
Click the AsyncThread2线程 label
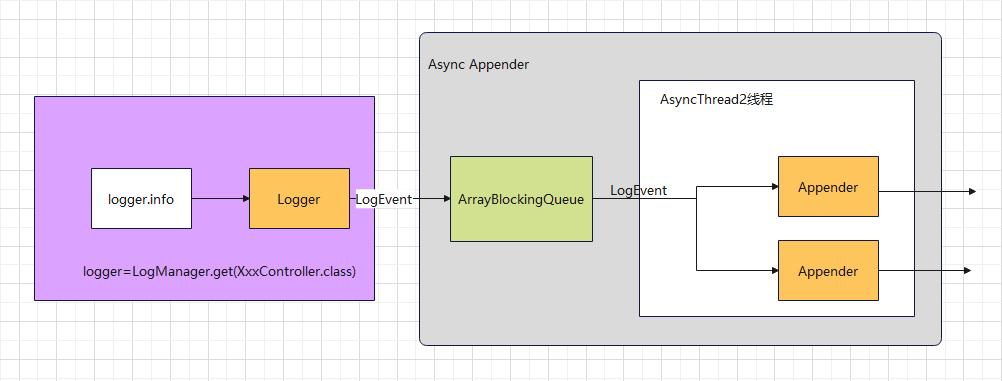[716, 100]
